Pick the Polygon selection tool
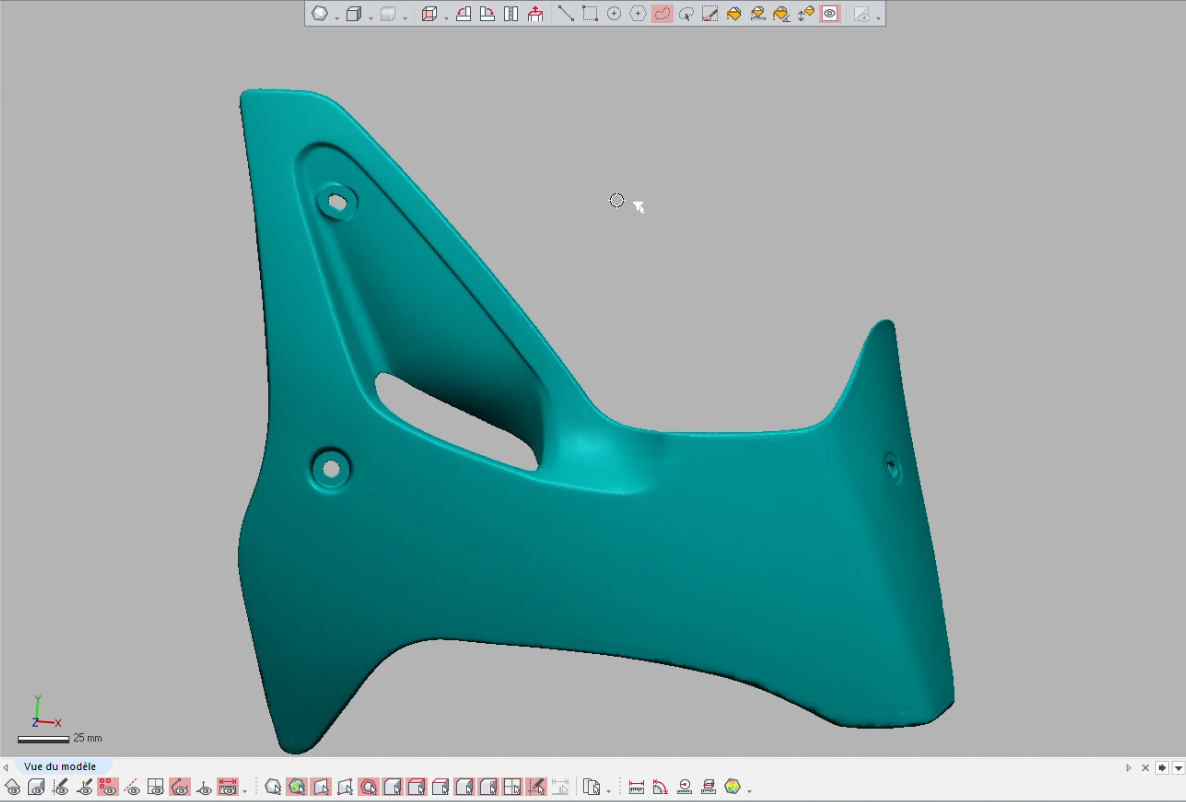This screenshot has width=1186, height=802. (x=638, y=14)
